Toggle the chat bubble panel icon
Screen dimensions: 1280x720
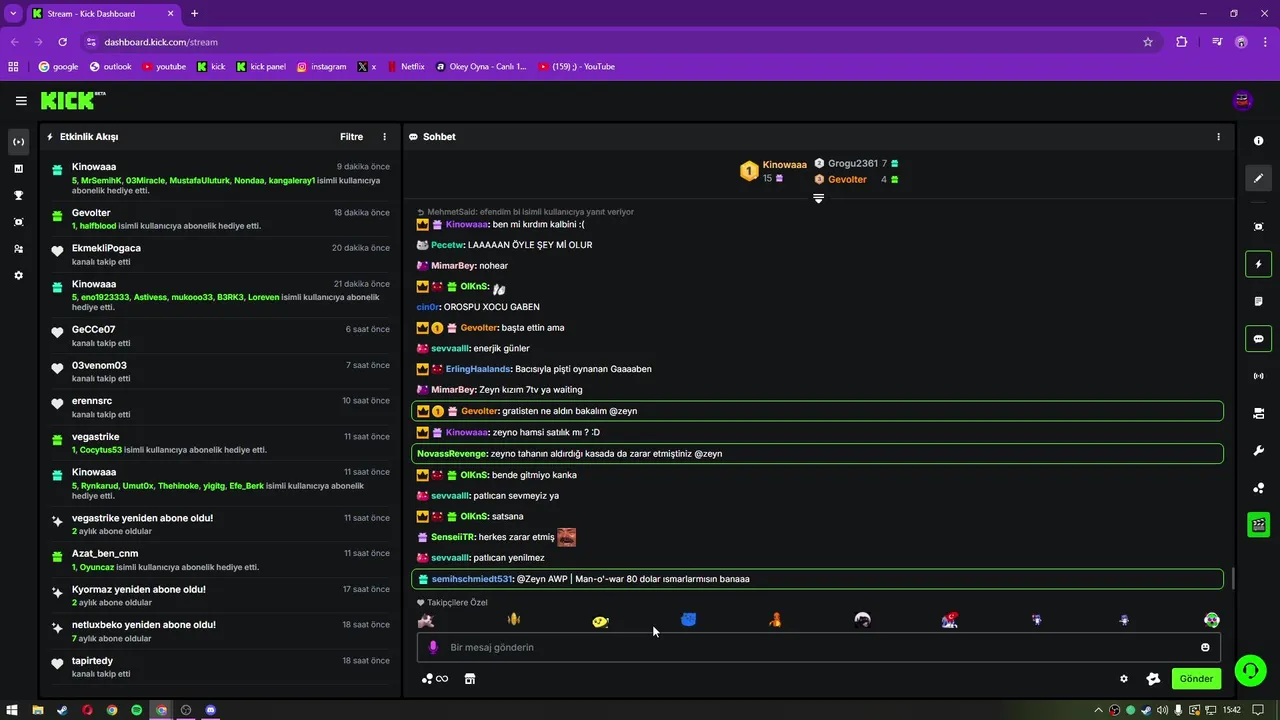(x=1258, y=339)
